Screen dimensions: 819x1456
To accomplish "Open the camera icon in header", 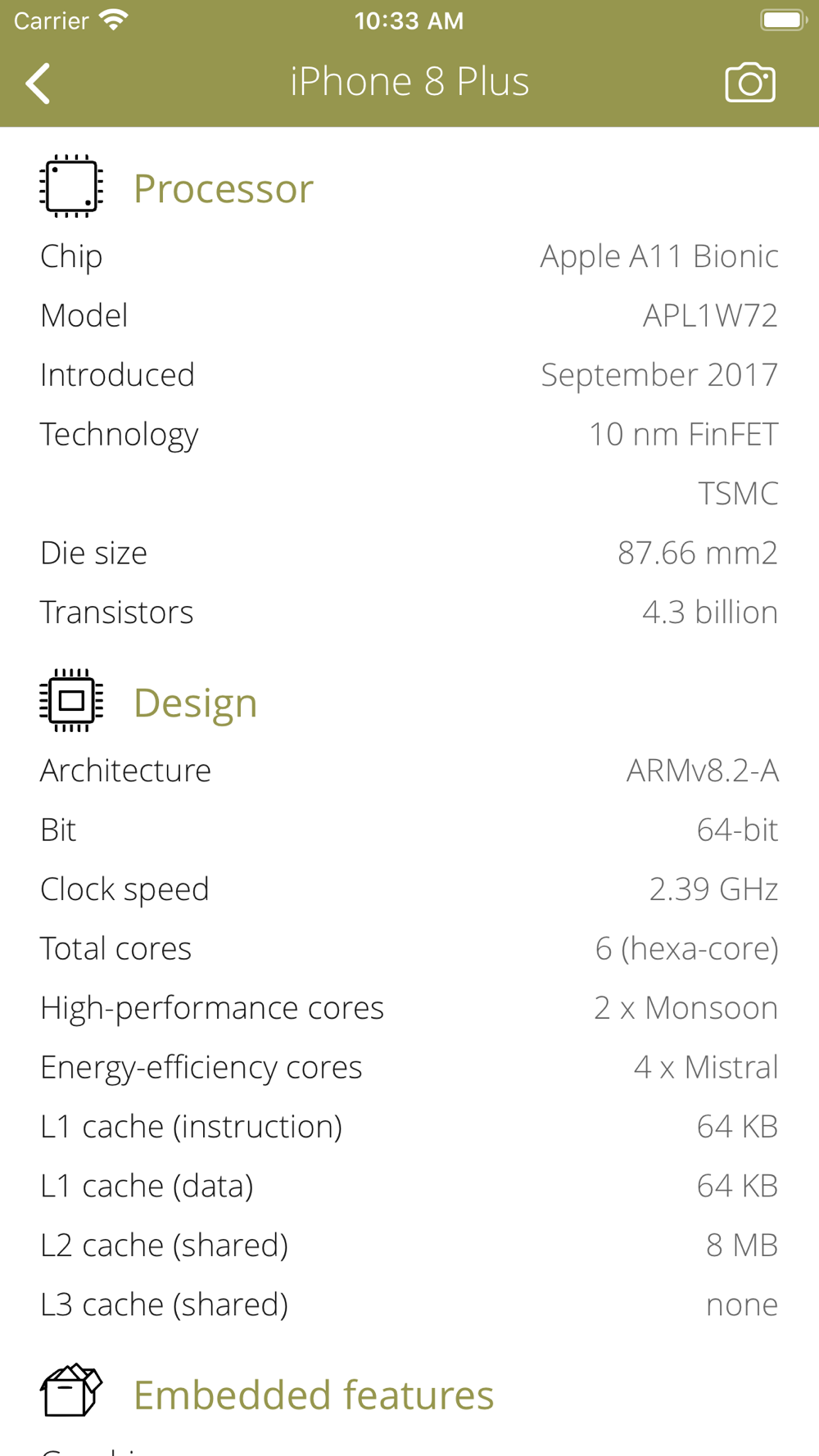I will (750, 82).
